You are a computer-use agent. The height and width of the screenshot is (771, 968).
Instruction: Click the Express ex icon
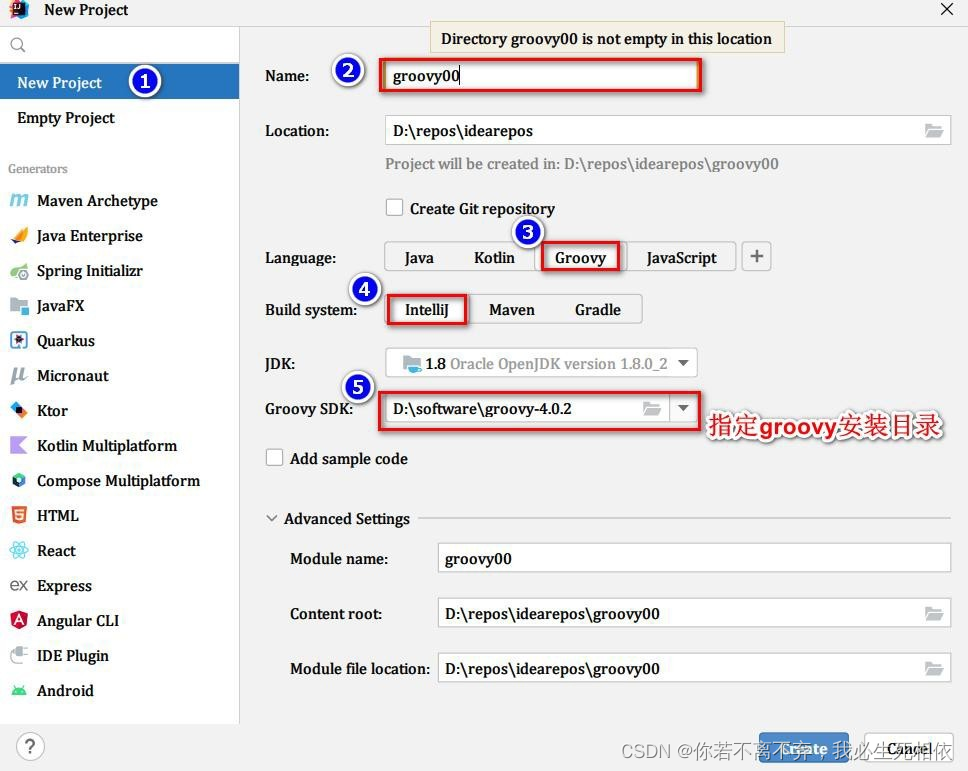pyautogui.click(x=19, y=585)
